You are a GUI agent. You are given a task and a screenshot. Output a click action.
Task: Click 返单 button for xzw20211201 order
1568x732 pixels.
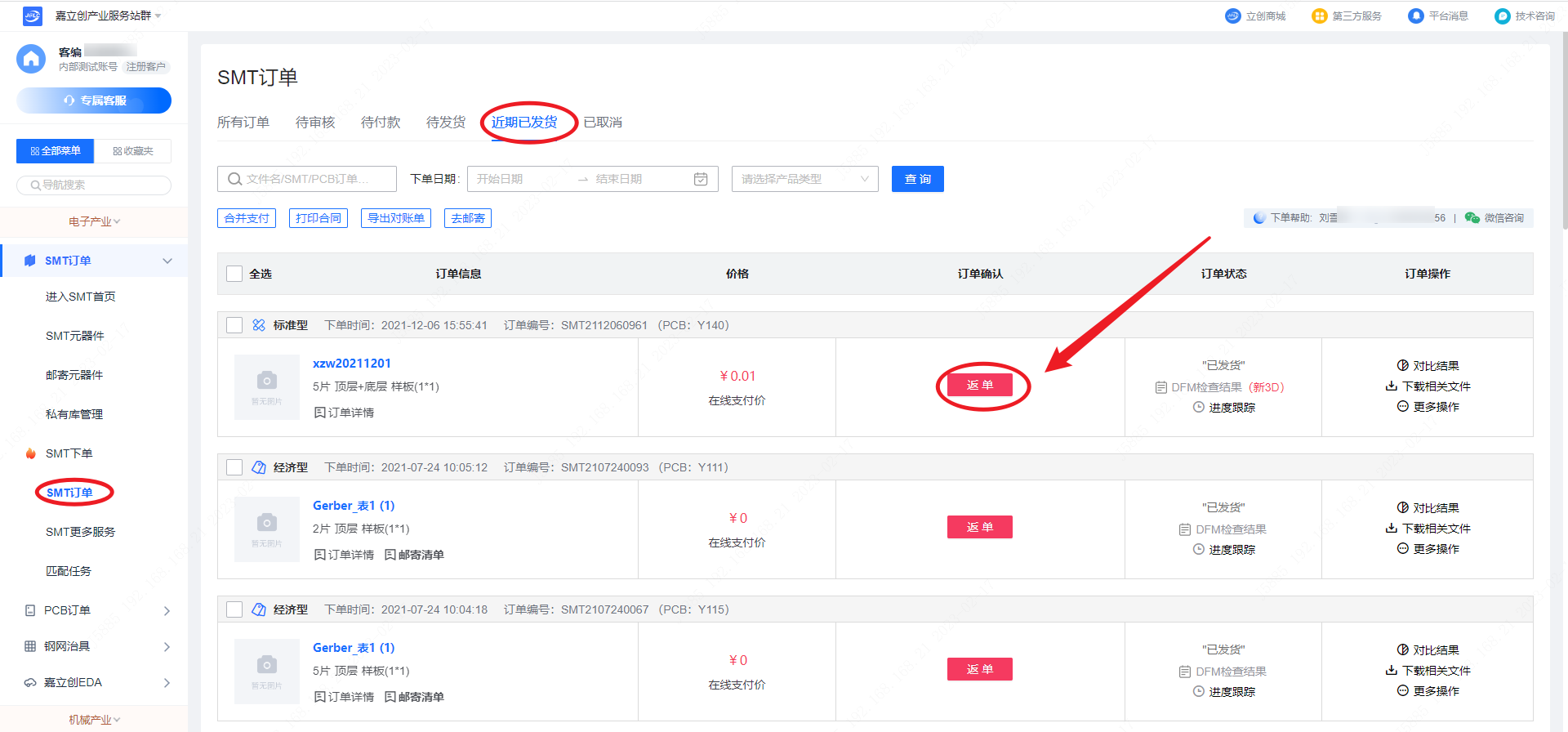pos(979,385)
